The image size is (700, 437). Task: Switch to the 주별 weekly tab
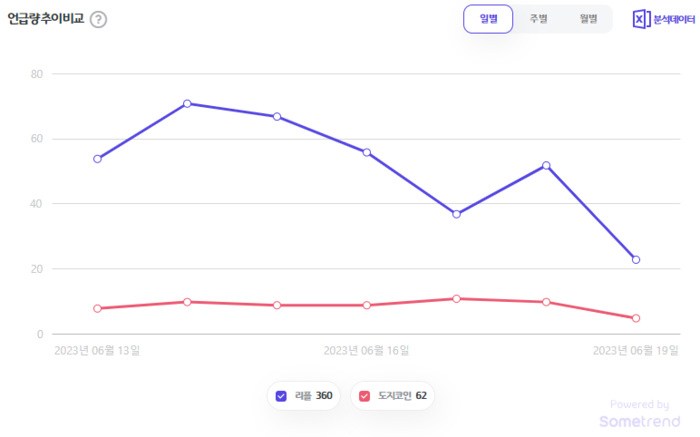coord(538,19)
